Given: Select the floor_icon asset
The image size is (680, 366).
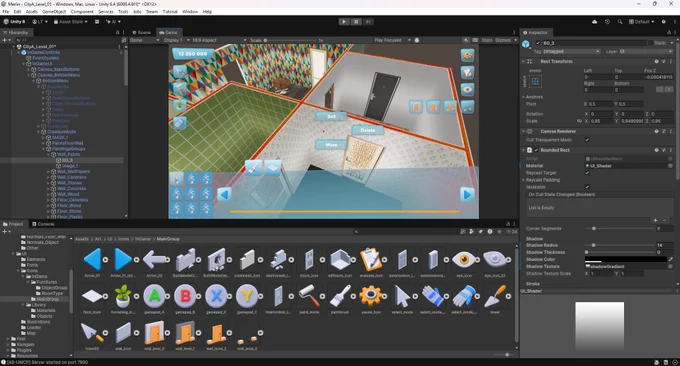Looking at the screenshot, I should pyautogui.click(x=92, y=296).
